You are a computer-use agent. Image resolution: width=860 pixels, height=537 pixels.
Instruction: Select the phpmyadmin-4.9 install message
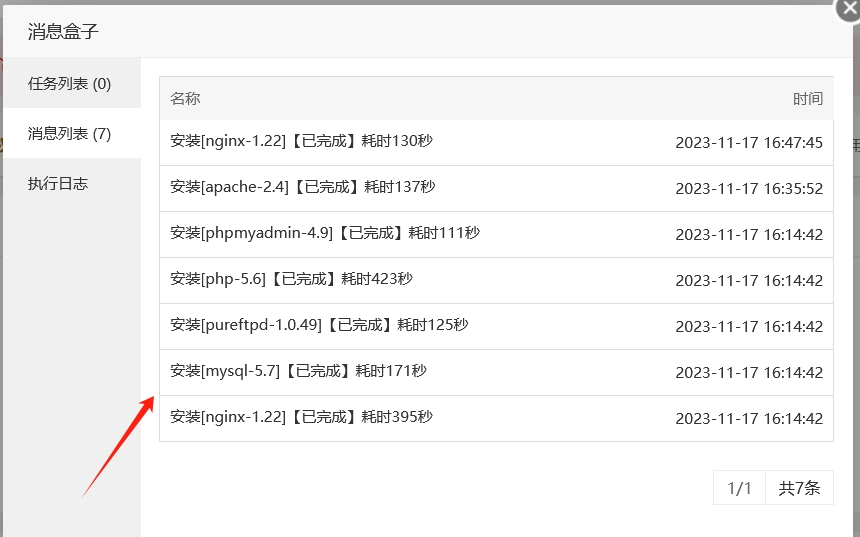pyautogui.click(x=324, y=234)
